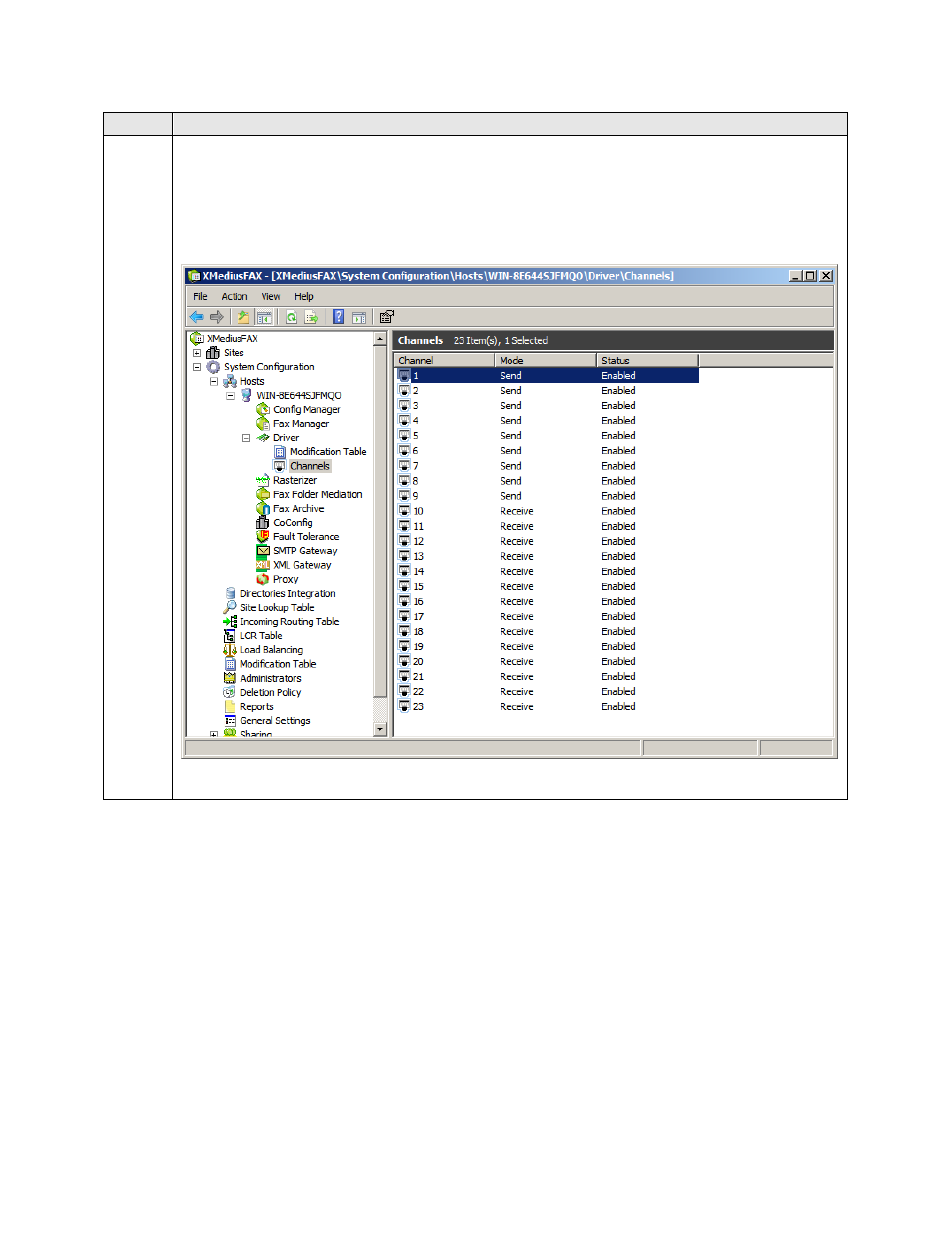Click the XML Gateway icon

coord(263,565)
